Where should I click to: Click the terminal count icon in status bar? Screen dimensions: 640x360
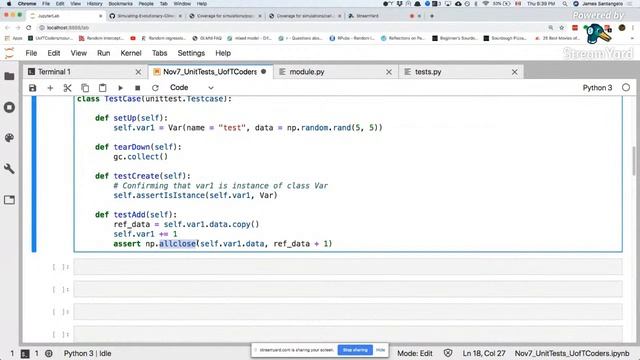(25, 353)
